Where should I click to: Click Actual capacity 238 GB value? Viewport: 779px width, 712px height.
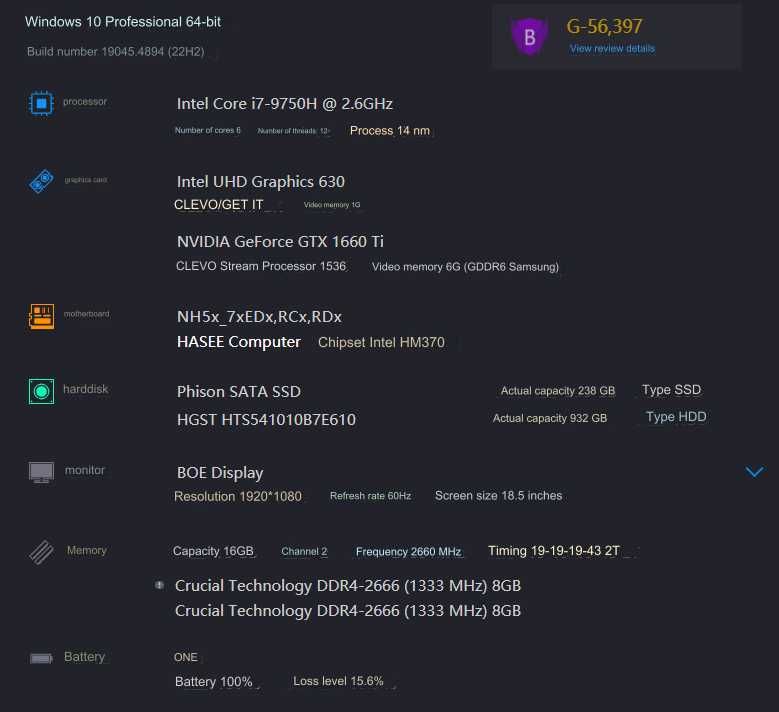[558, 391]
